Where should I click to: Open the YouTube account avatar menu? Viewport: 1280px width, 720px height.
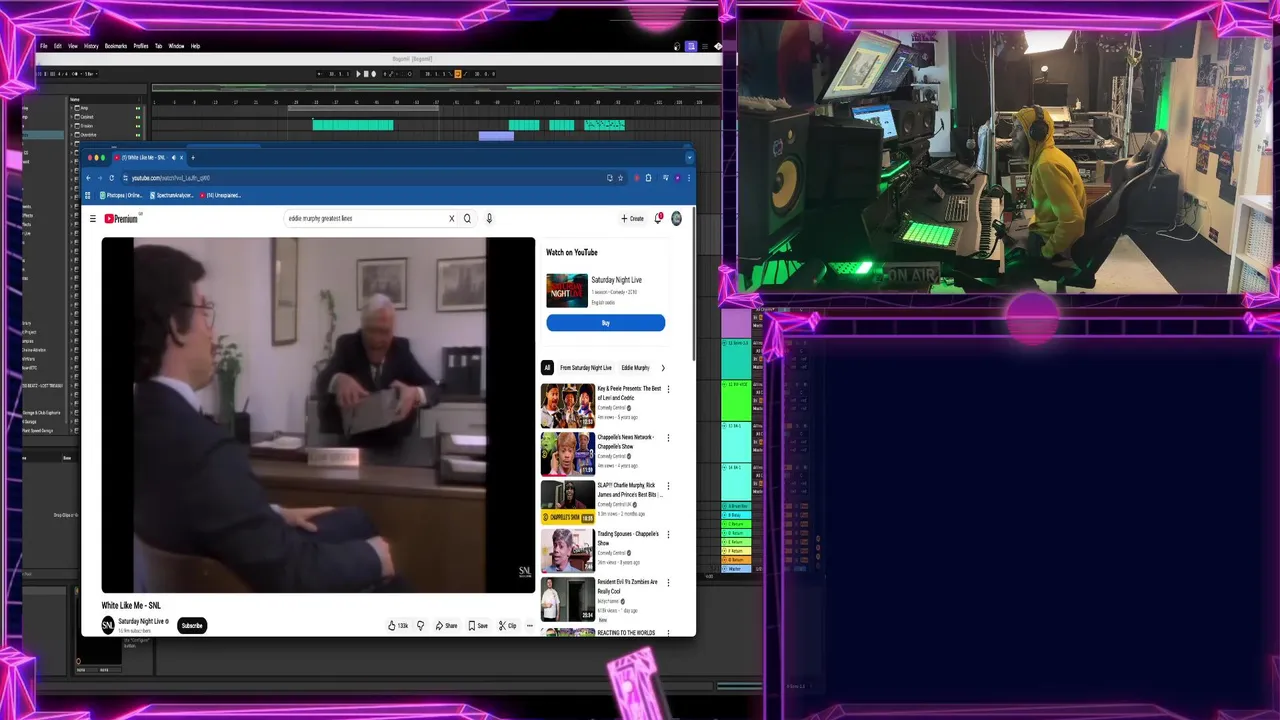[x=676, y=218]
